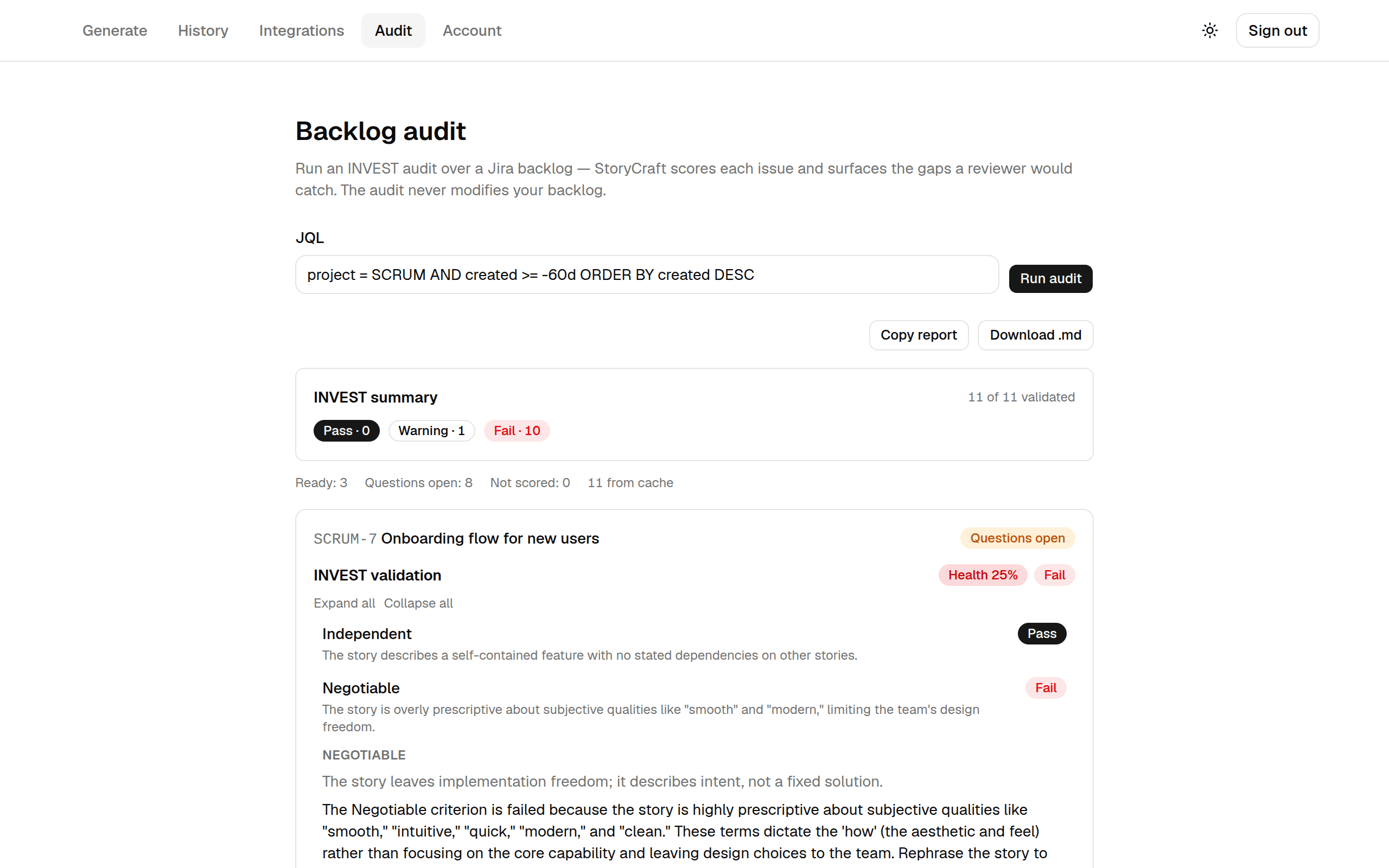This screenshot has height=868, width=1389.
Task: Filter by the Warning · 1 chip
Action: click(x=432, y=431)
